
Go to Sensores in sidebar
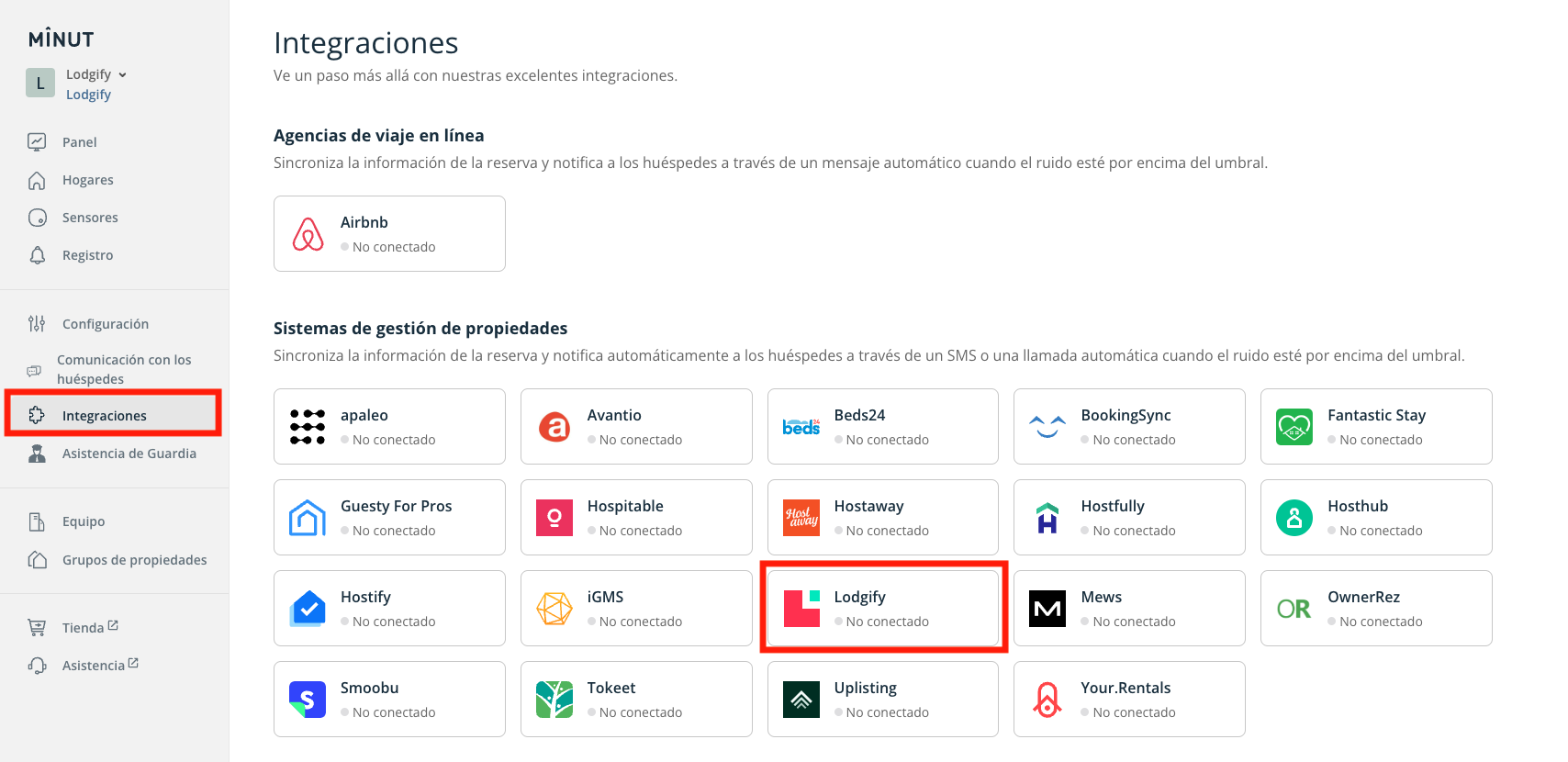[x=90, y=218]
